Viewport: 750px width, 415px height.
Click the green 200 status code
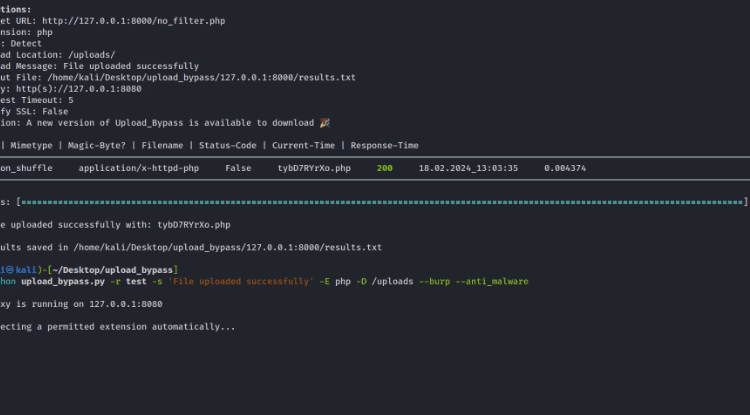(x=385, y=168)
